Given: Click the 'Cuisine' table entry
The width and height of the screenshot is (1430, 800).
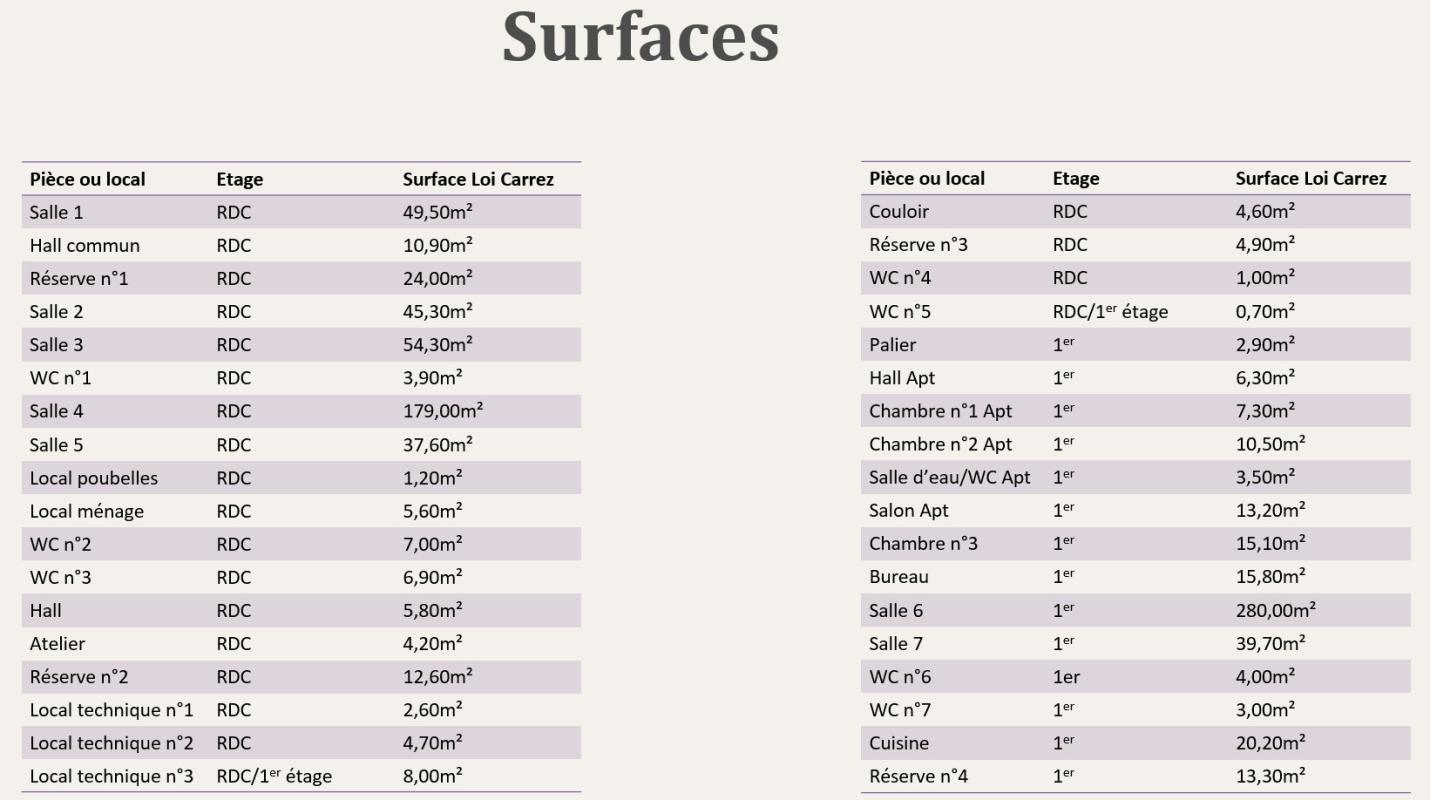Looking at the screenshot, I should click(899, 743).
